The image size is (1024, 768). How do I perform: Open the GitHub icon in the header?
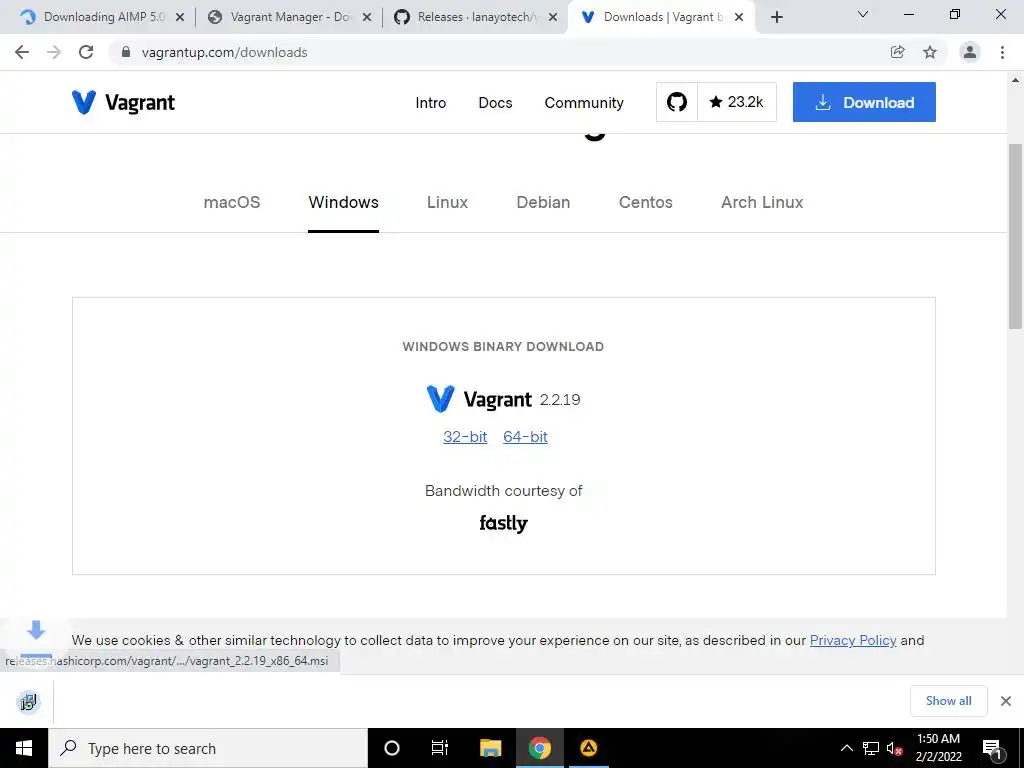[x=677, y=102]
